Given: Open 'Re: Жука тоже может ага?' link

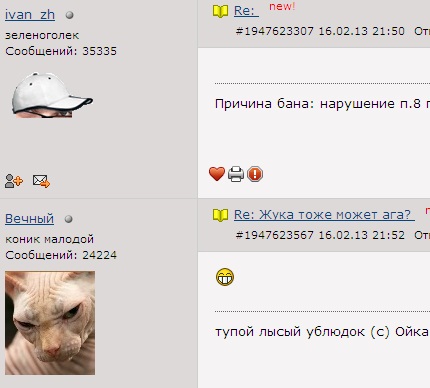Looking at the screenshot, I should point(324,214).
